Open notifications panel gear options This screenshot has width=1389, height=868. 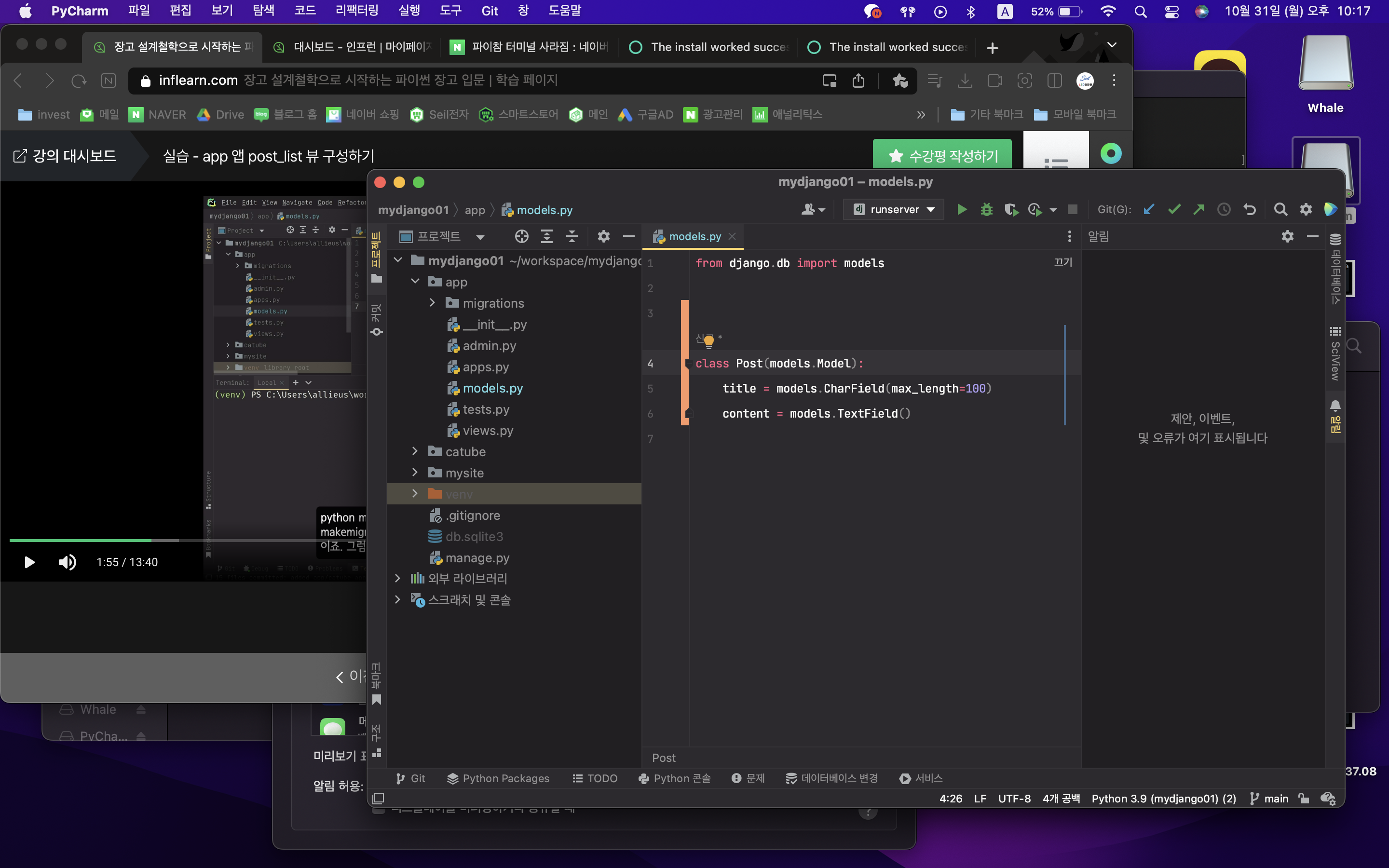click(x=1287, y=236)
